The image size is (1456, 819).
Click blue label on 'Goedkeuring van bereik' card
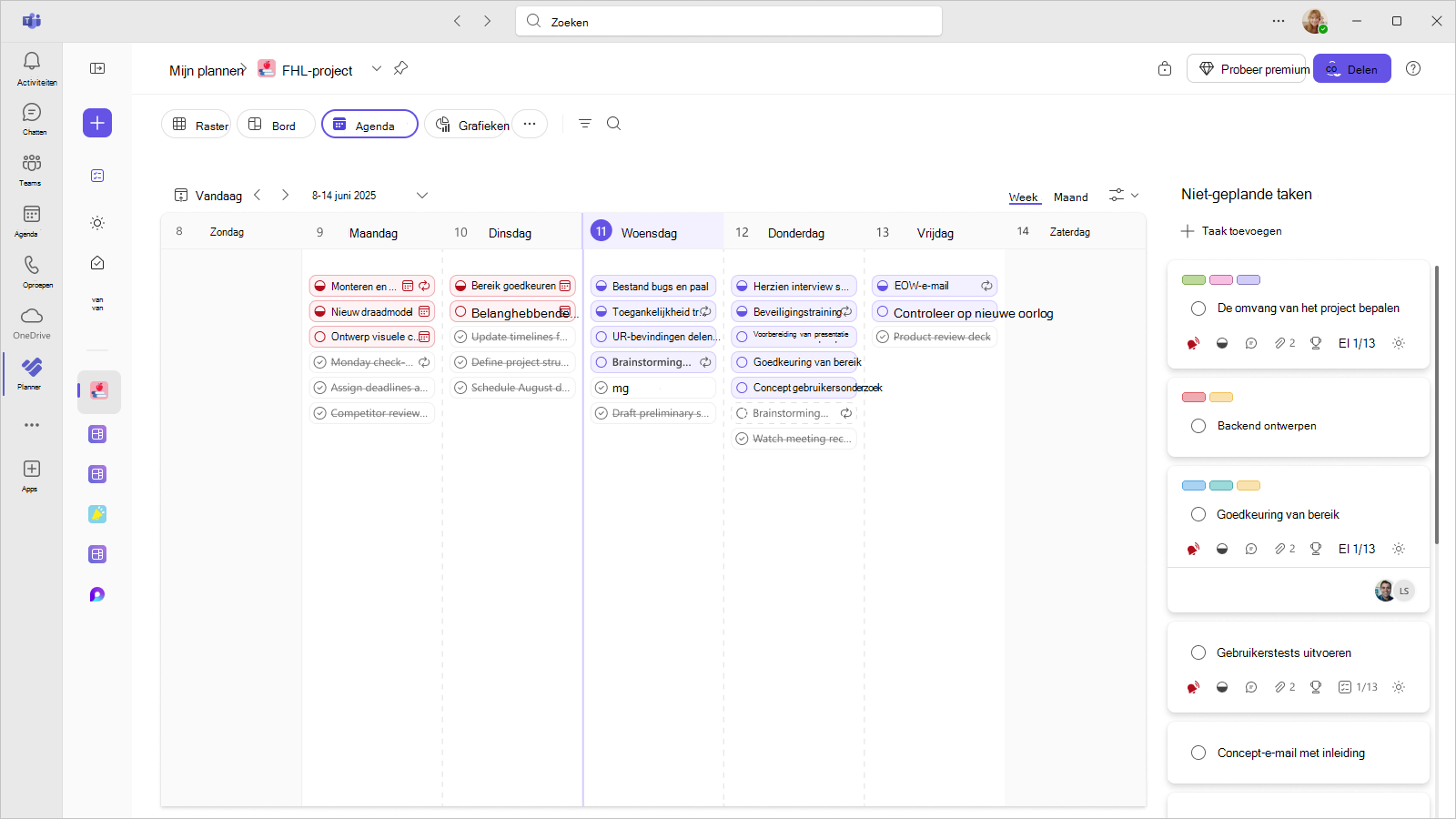1193,485
